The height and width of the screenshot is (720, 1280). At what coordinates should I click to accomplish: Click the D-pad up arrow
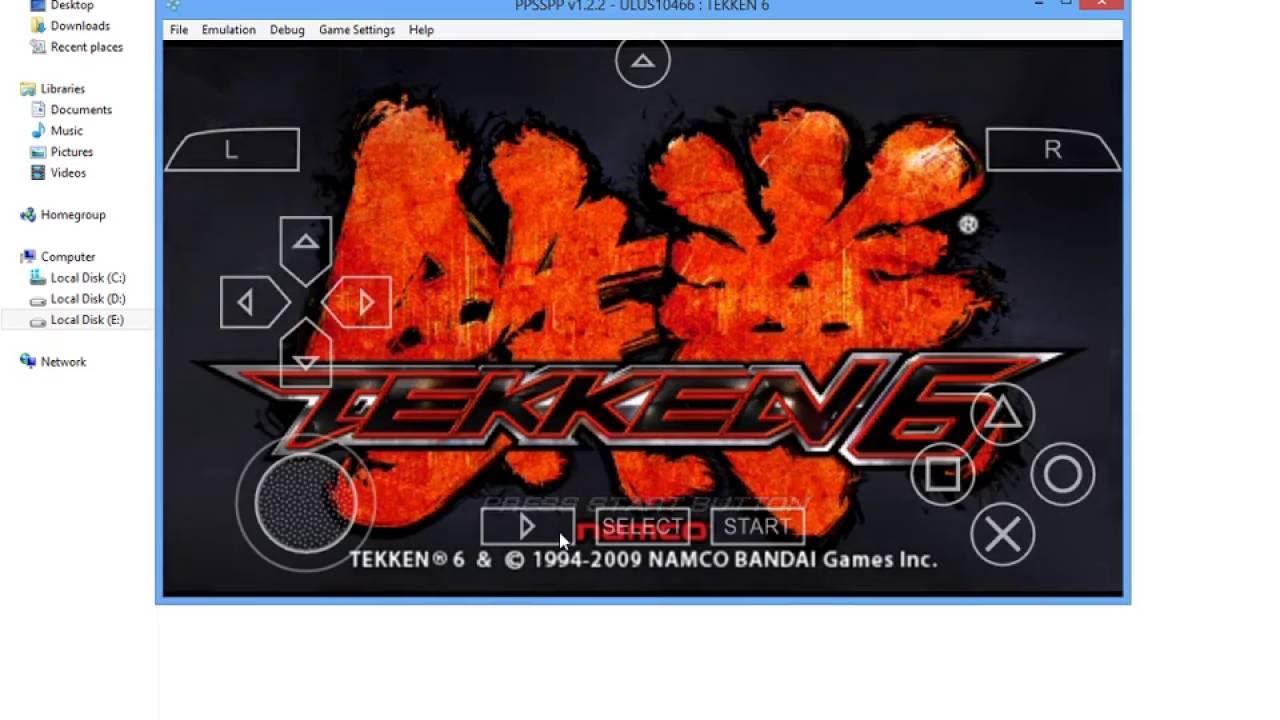[x=306, y=248]
